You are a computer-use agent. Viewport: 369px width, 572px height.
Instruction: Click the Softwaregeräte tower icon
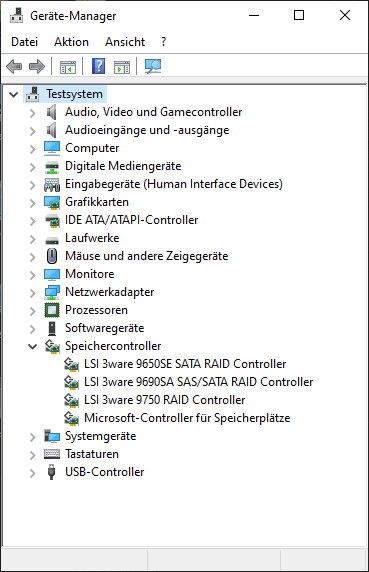coord(52,328)
